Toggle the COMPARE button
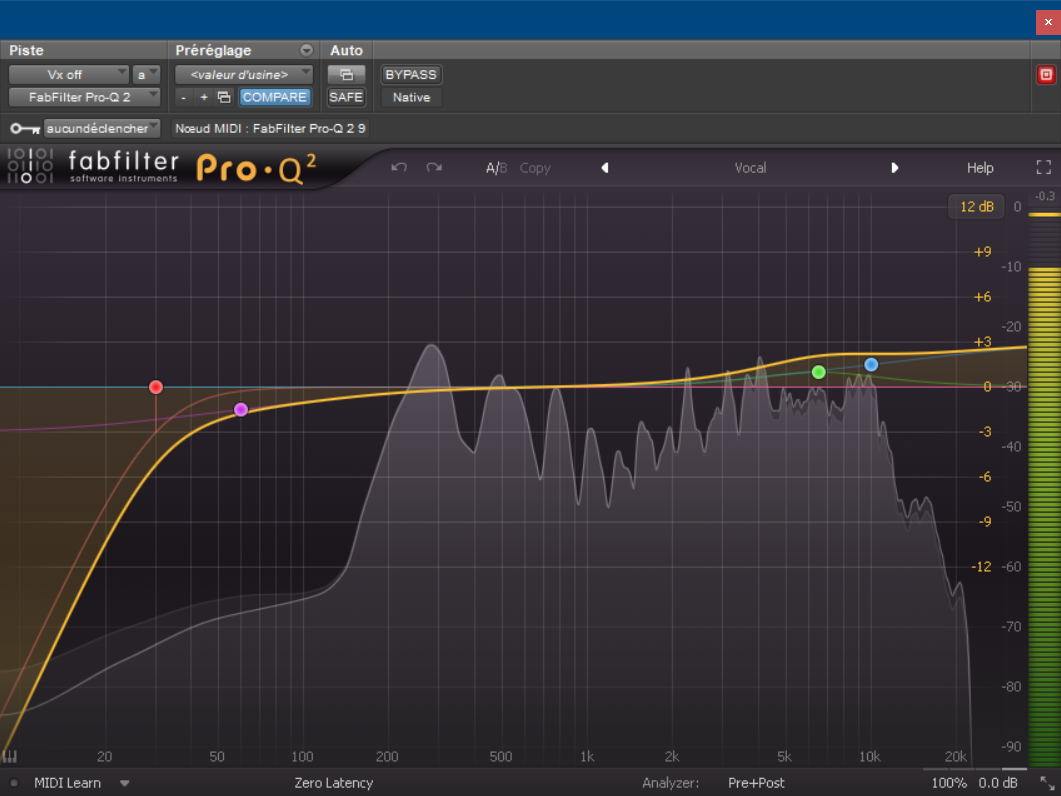 click(275, 97)
